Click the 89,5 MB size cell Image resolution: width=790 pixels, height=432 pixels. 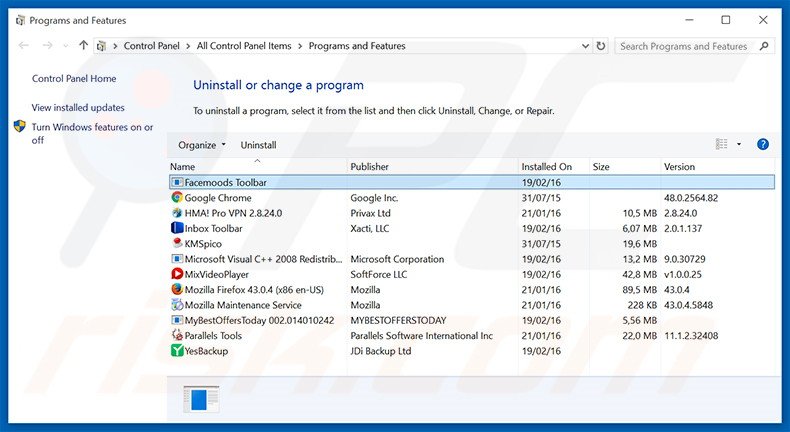coord(639,290)
